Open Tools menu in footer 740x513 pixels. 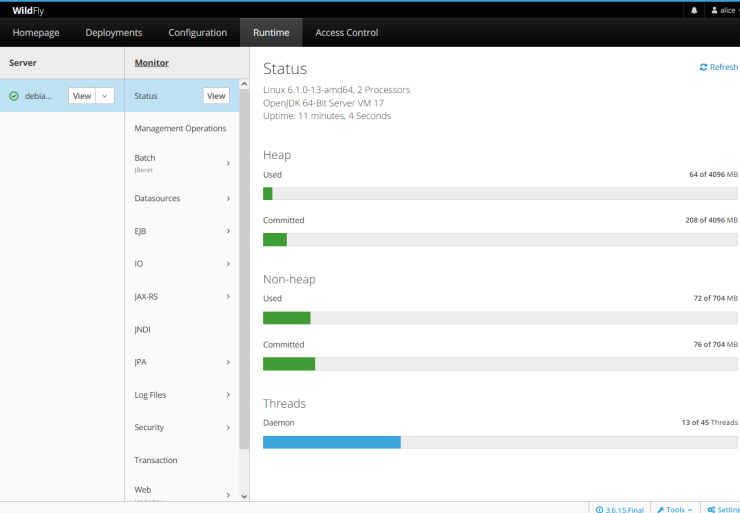[675, 509]
